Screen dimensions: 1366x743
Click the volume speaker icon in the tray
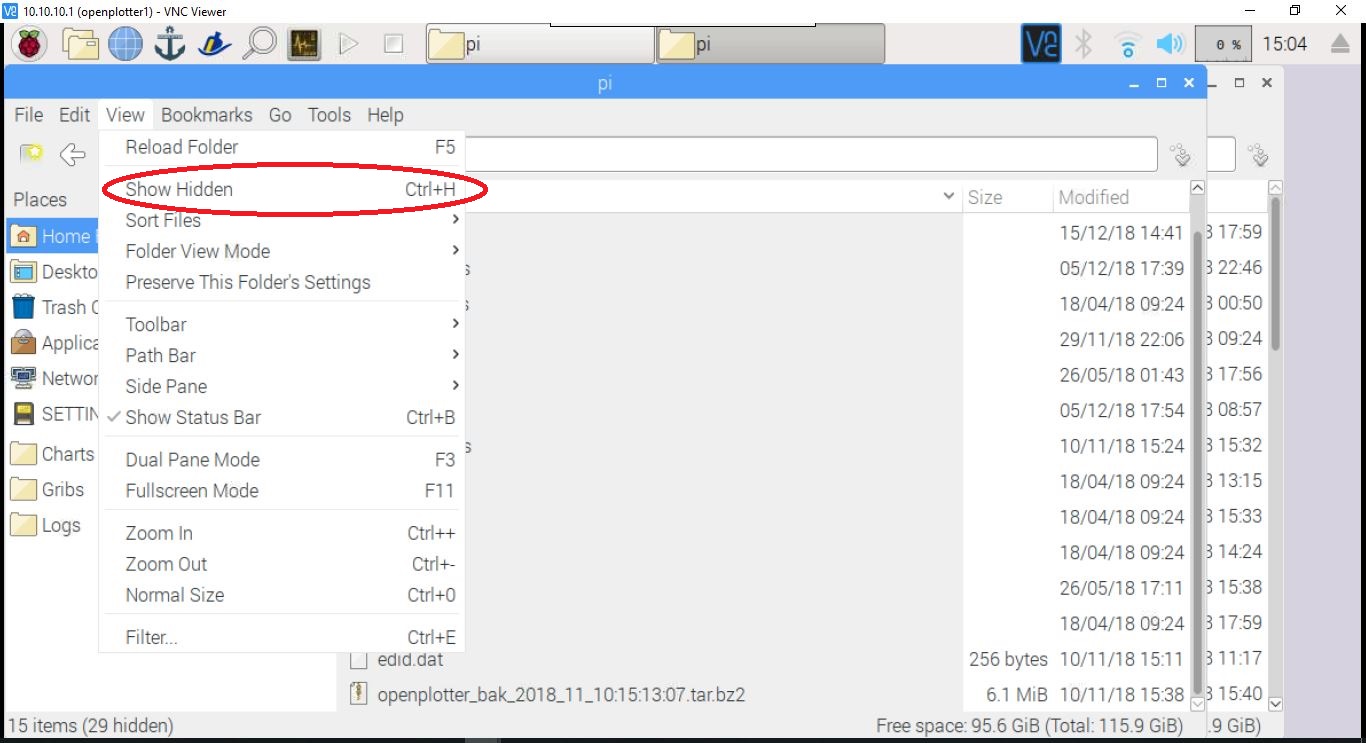point(1170,44)
